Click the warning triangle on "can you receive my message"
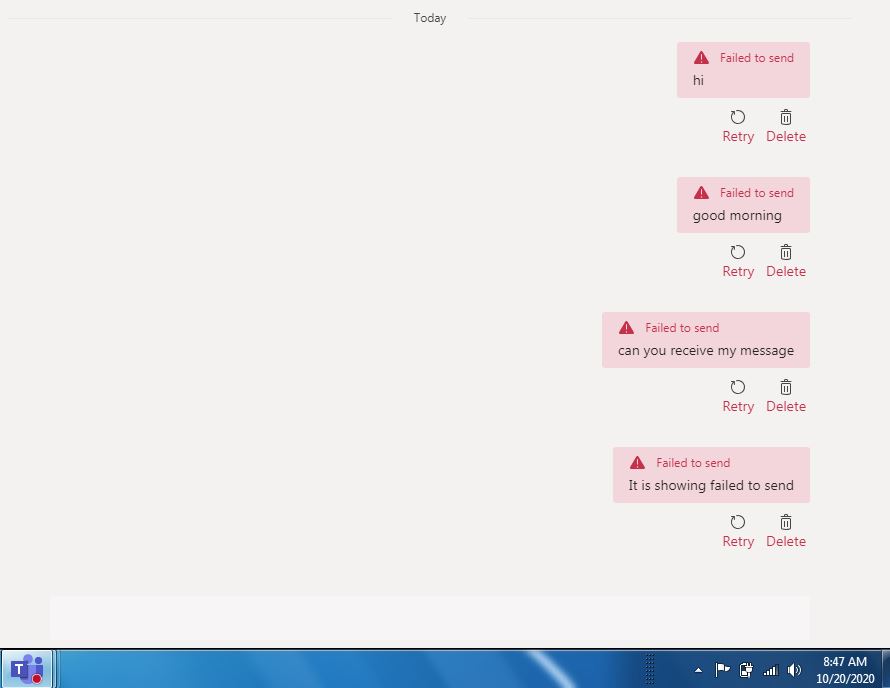This screenshot has height=688, width=890. coord(626,328)
